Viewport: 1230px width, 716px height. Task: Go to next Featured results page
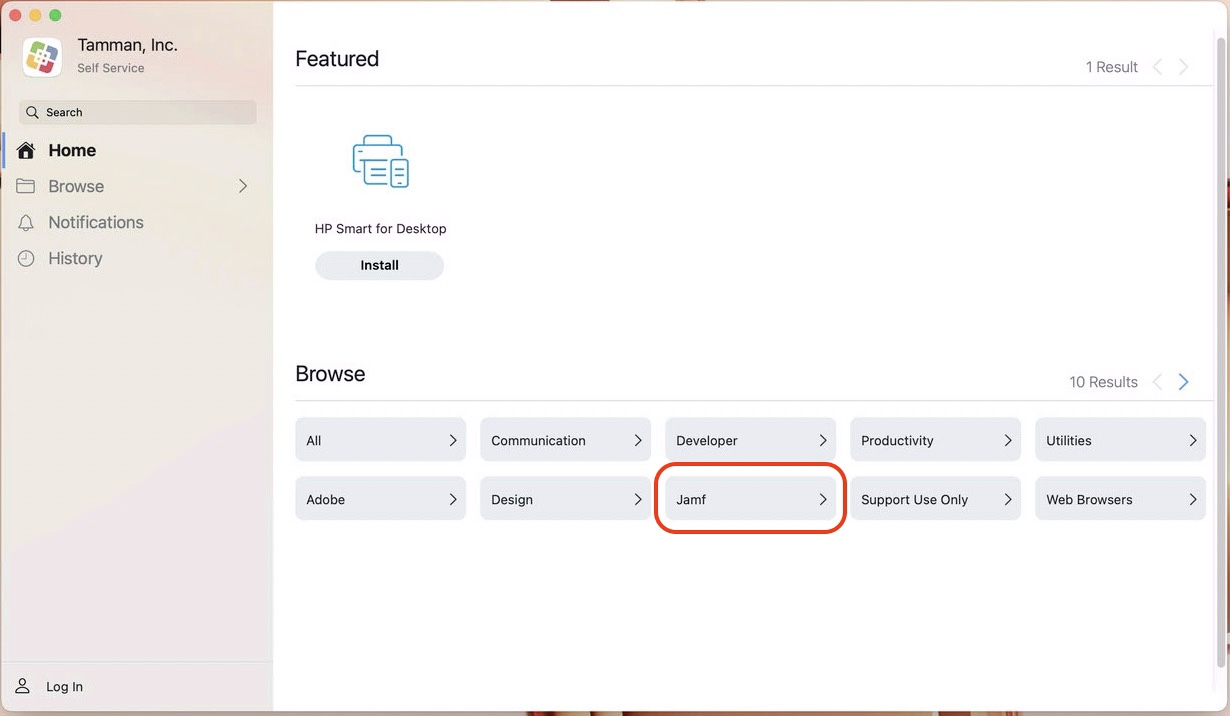click(1184, 67)
